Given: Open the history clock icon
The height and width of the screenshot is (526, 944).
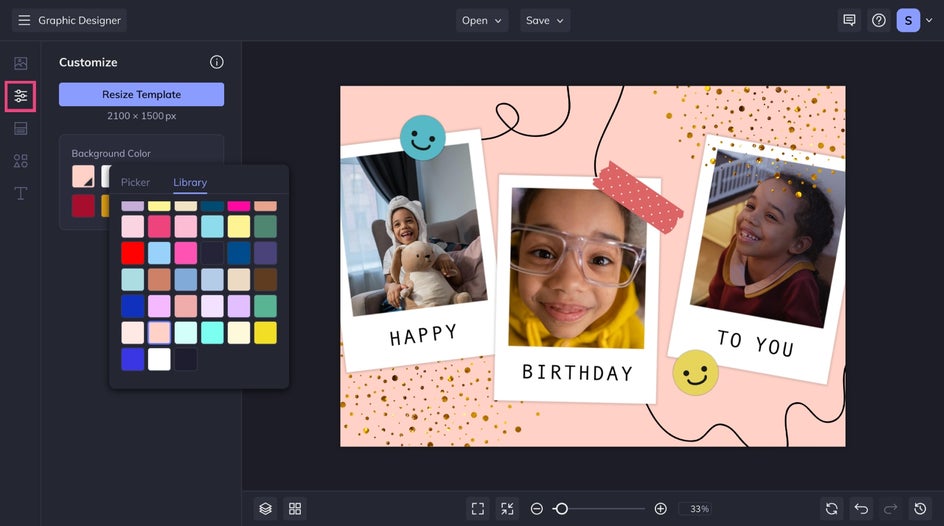Looking at the screenshot, I should click(920, 509).
